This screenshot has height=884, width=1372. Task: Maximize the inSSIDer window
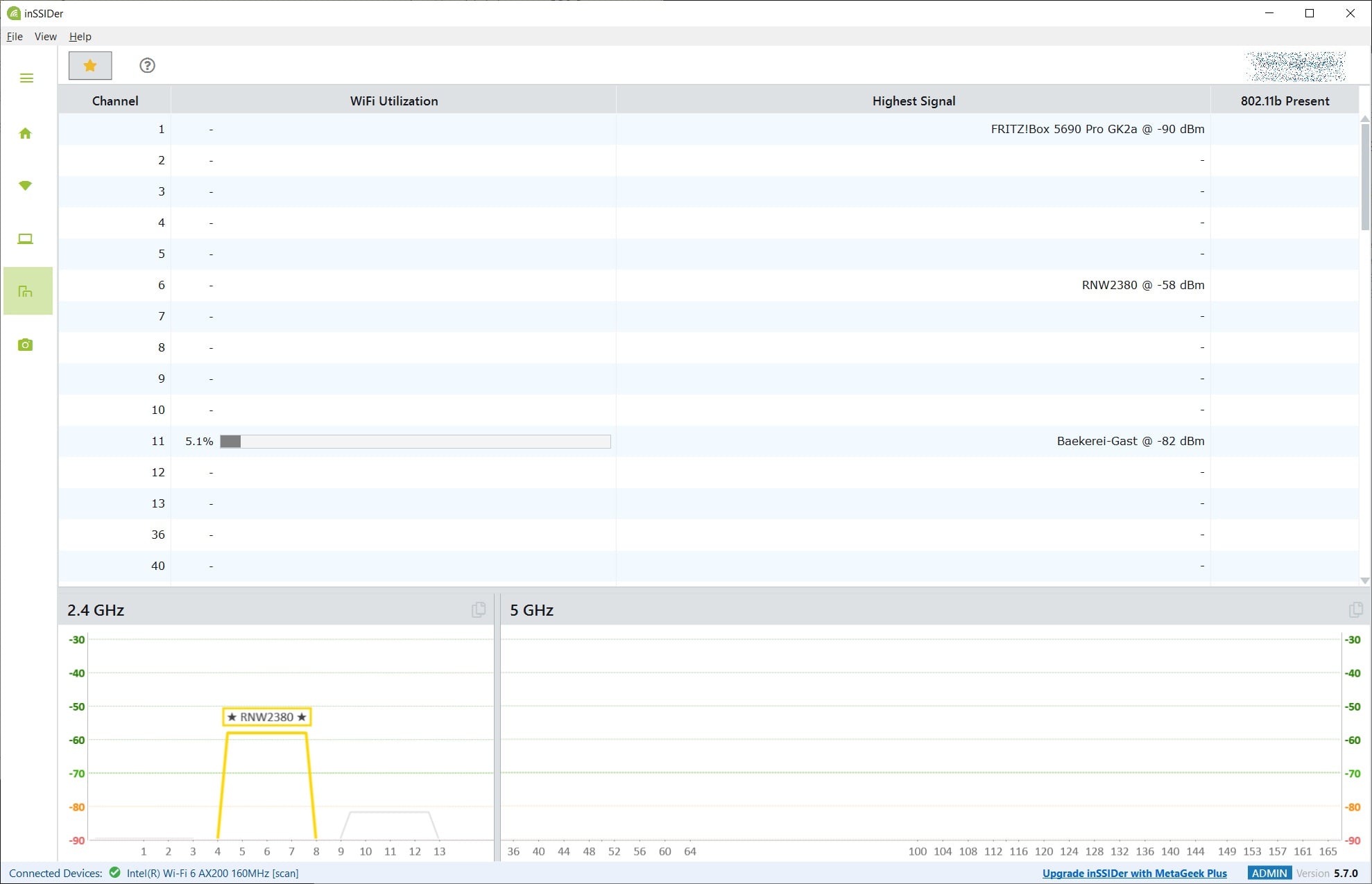pyautogui.click(x=1310, y=13)
